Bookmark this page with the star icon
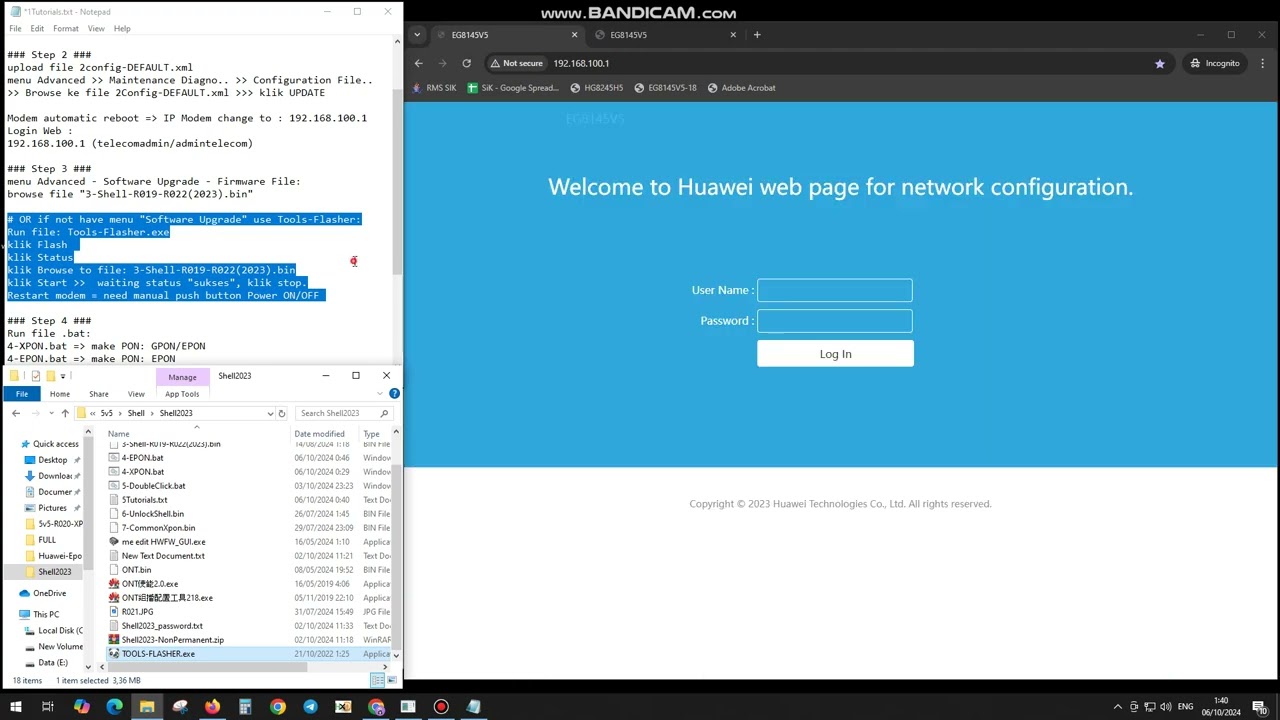The height and width of the screenshot is (720, 1280). (1159, 63)
